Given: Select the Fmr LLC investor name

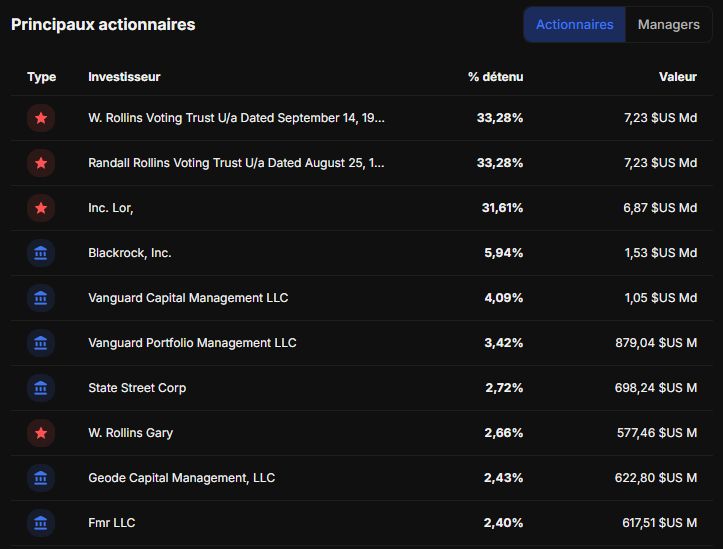Looking at the screenshot, I should click(x=112, y=523).
